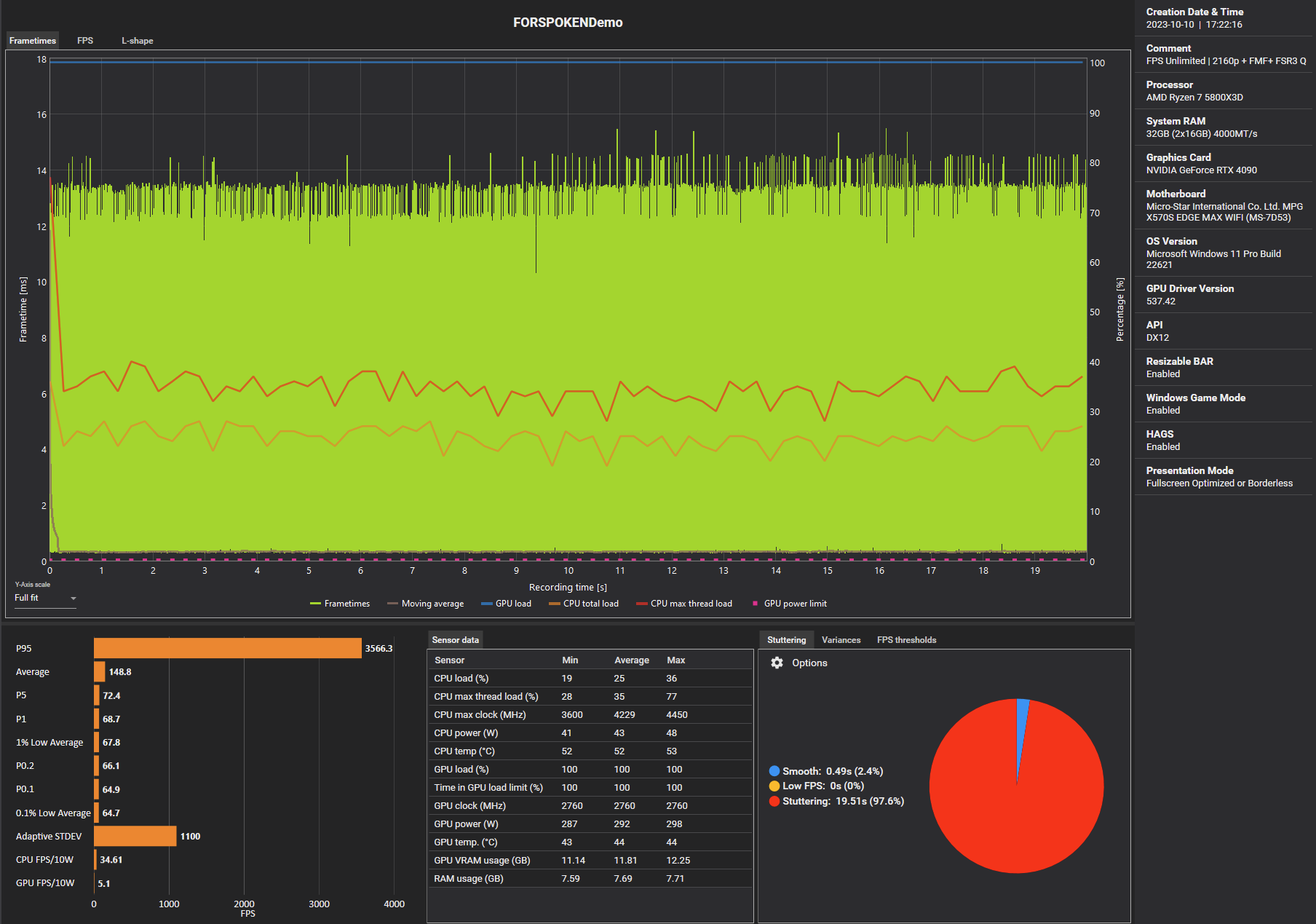Click the System RAM 32GB entry
The width and height of the screenshot is (1316, 924).
tap(1224, 127)
